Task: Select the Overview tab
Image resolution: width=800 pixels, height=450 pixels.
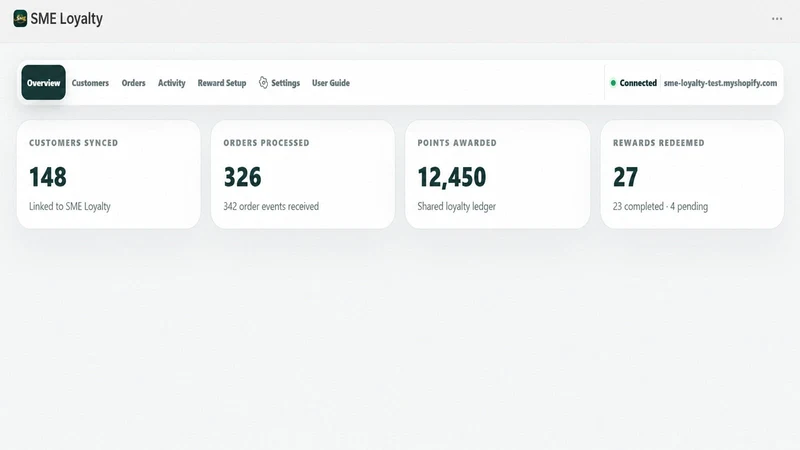Action: pos(43,83)
